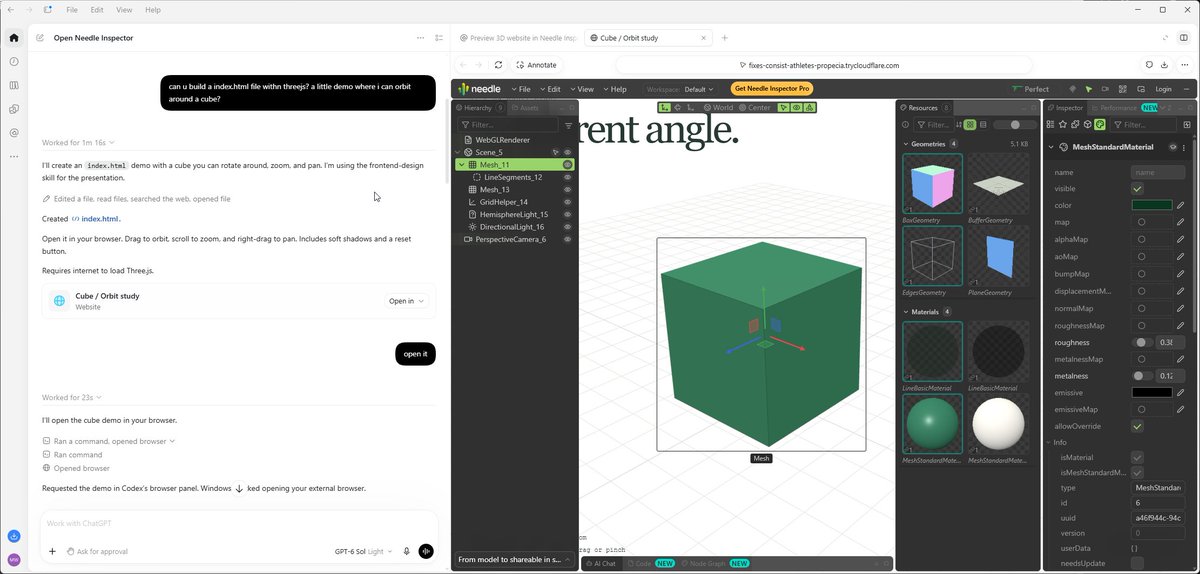
Task: Click the plus attach icon in chat input
Action: point(52,551)
